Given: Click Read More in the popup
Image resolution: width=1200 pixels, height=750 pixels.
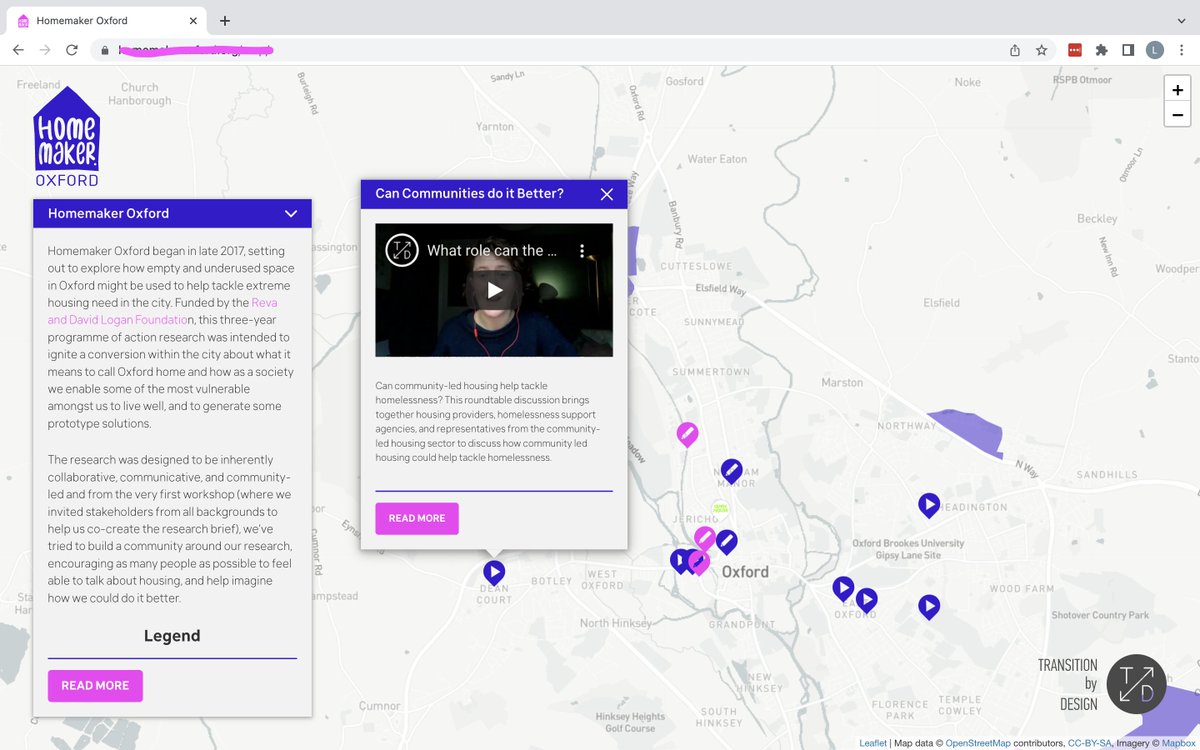Looking at the screenshot, I should [417, 518].
